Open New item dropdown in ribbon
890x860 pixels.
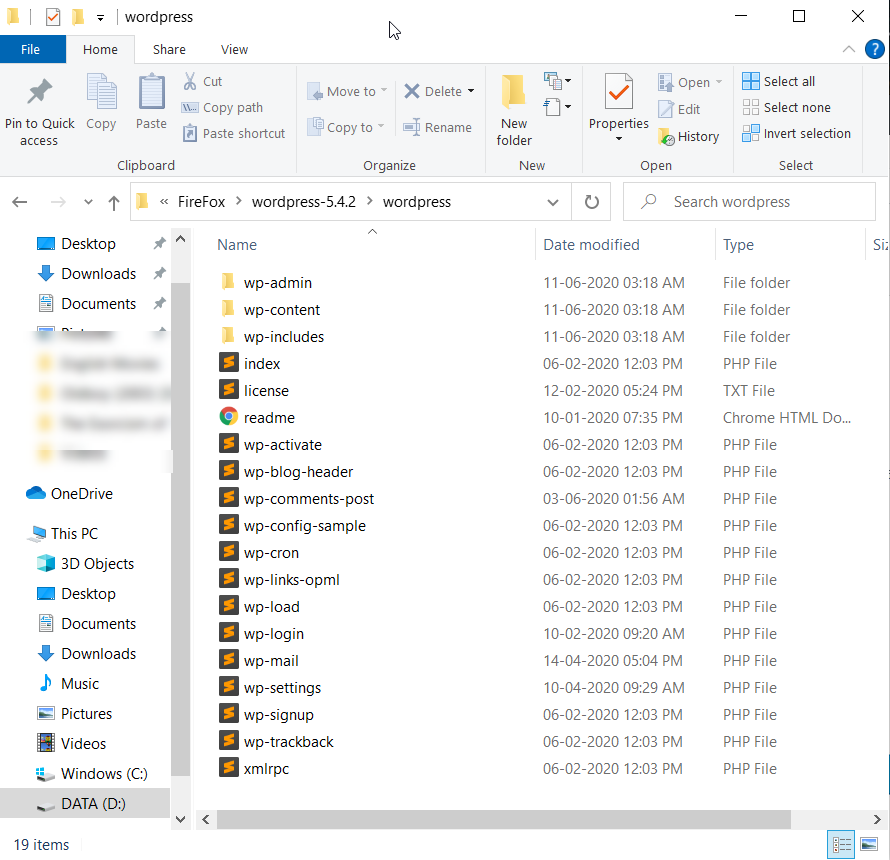[557, 81]
